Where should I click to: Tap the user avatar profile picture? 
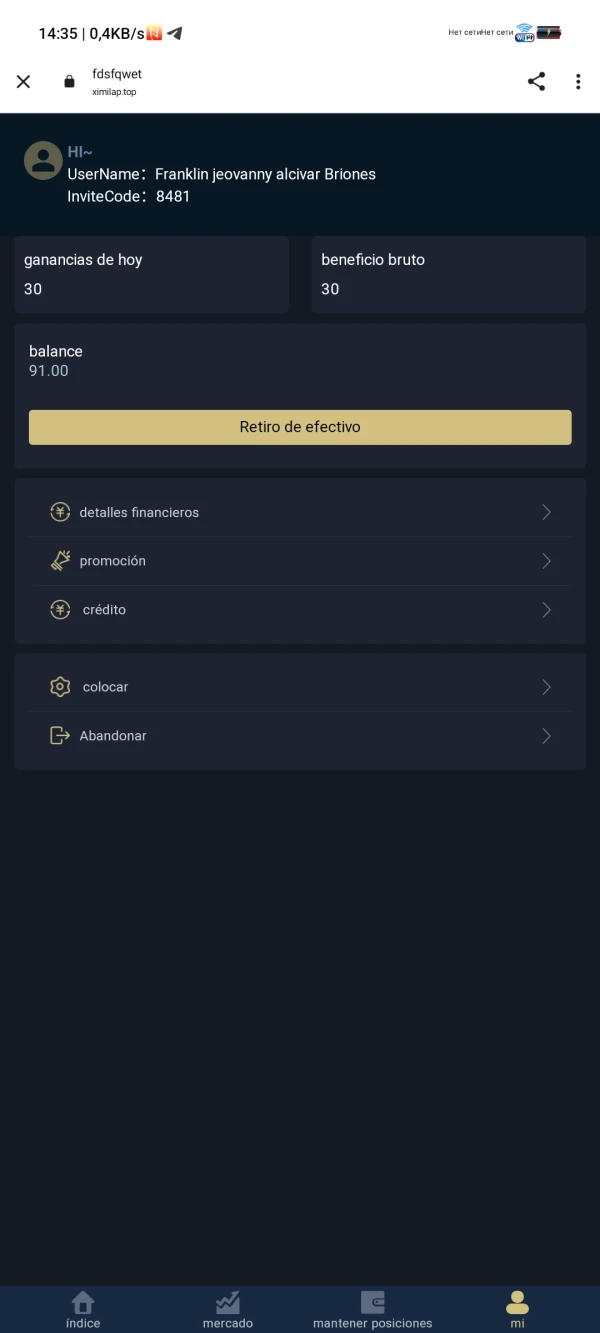[43, 160]
